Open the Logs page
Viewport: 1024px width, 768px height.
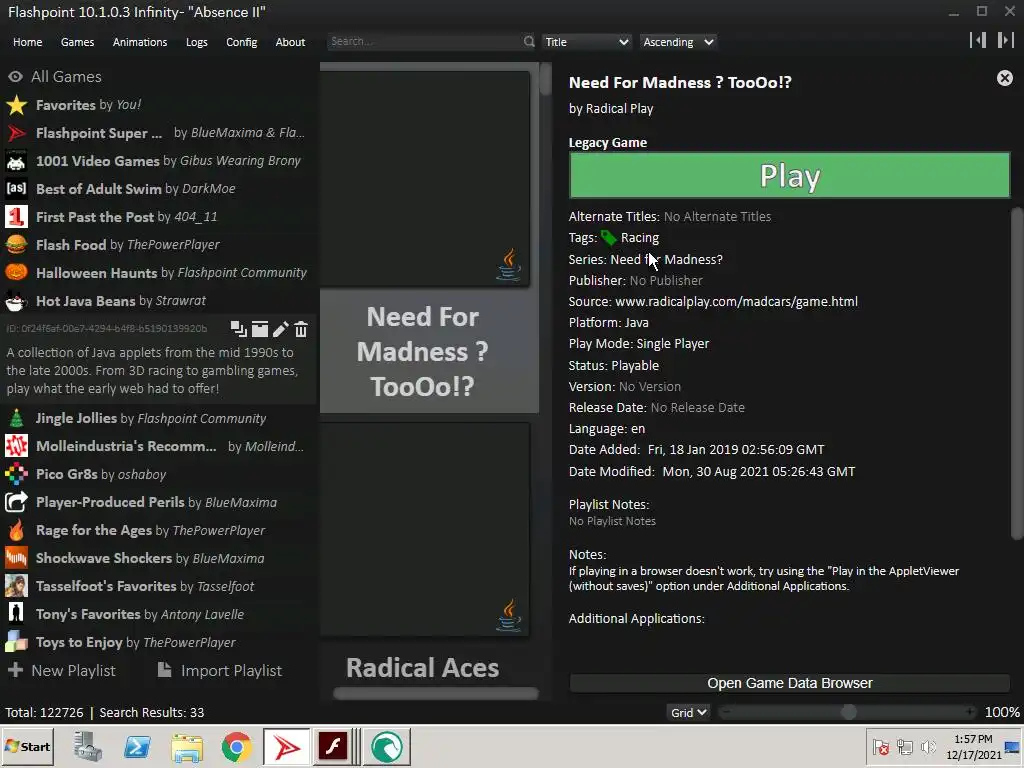(x=197, y=42)
